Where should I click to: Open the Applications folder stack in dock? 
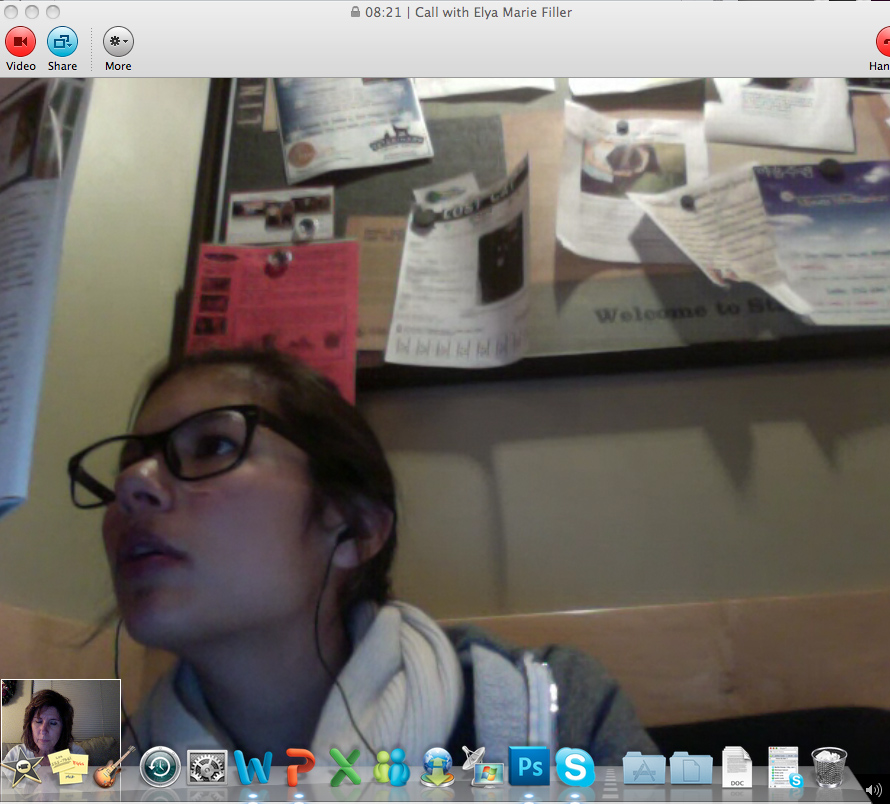[644, 768]
